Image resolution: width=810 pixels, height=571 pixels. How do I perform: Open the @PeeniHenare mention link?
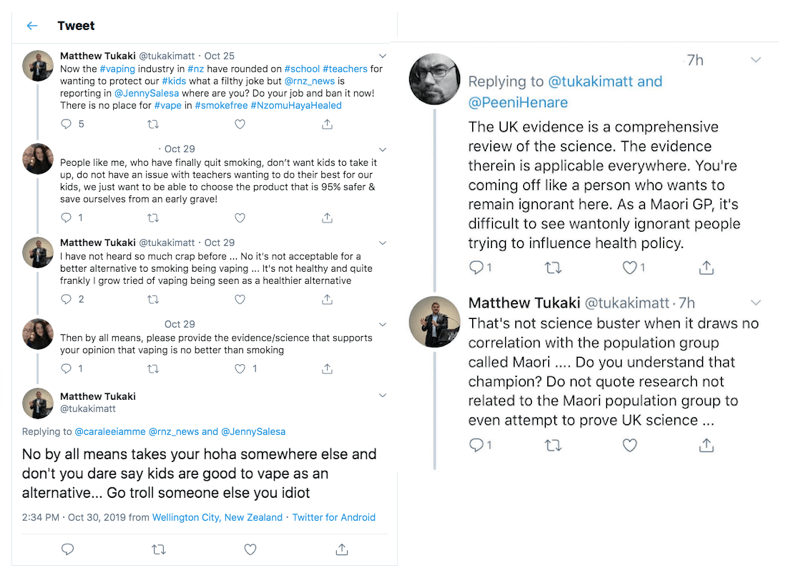516,101
